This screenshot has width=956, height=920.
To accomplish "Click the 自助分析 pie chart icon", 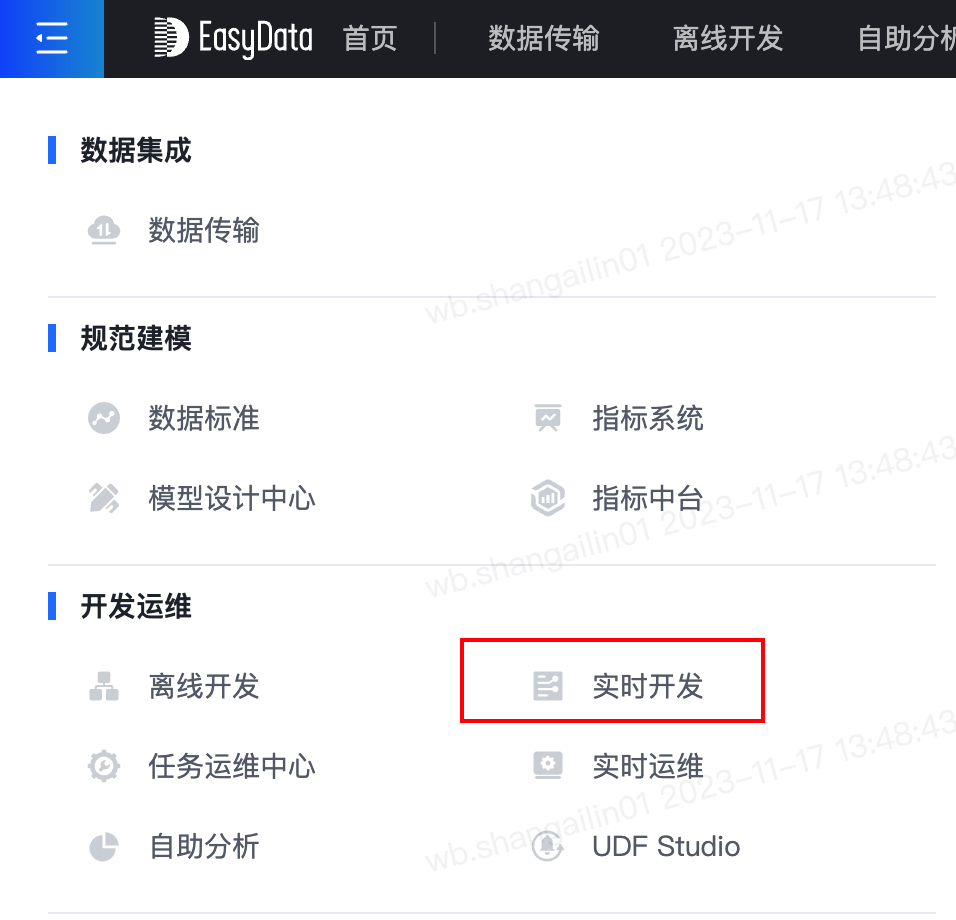I will (104, 846).
